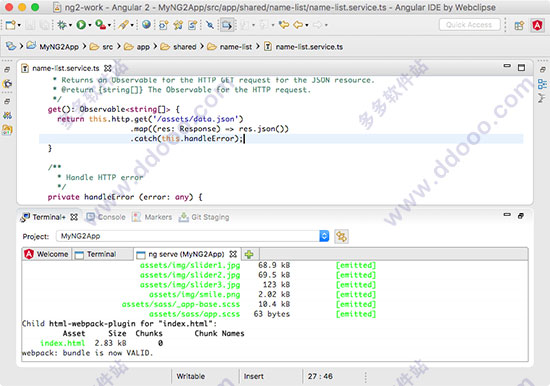Click the MyNG2App breadcrumb item
The width and height of the screenshot is (550, 386).
[53, 47]
